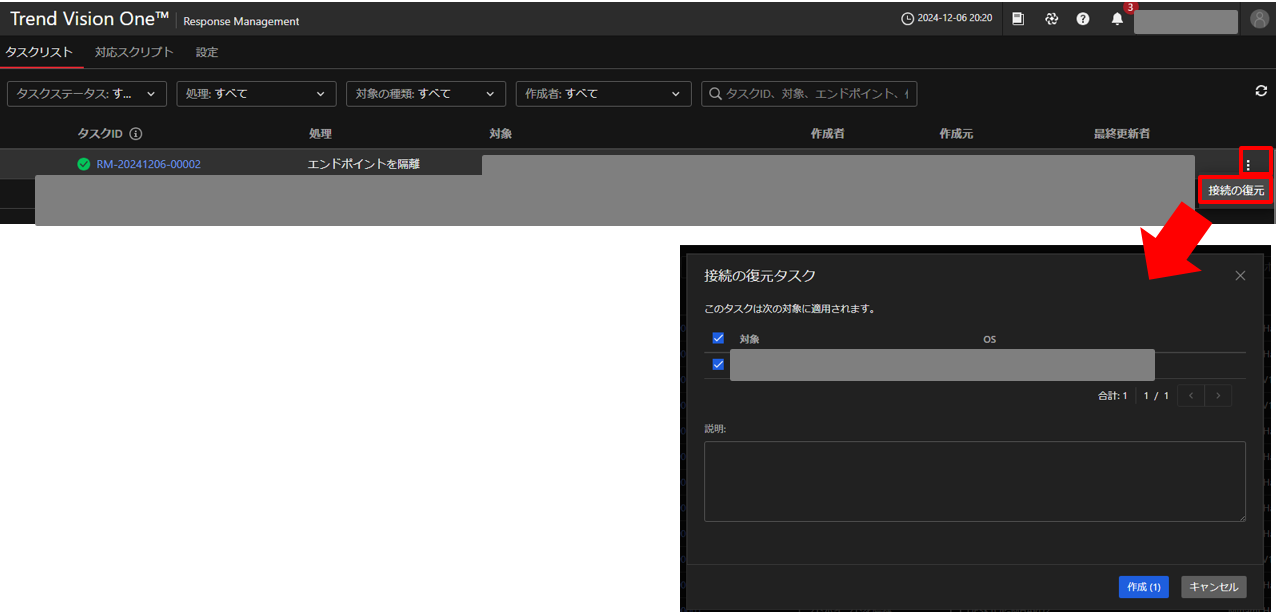Image resolution: width=1276 pixels, height=614 pixels.
Task: Click the 作成者 column header
Action: click(827, 134)
